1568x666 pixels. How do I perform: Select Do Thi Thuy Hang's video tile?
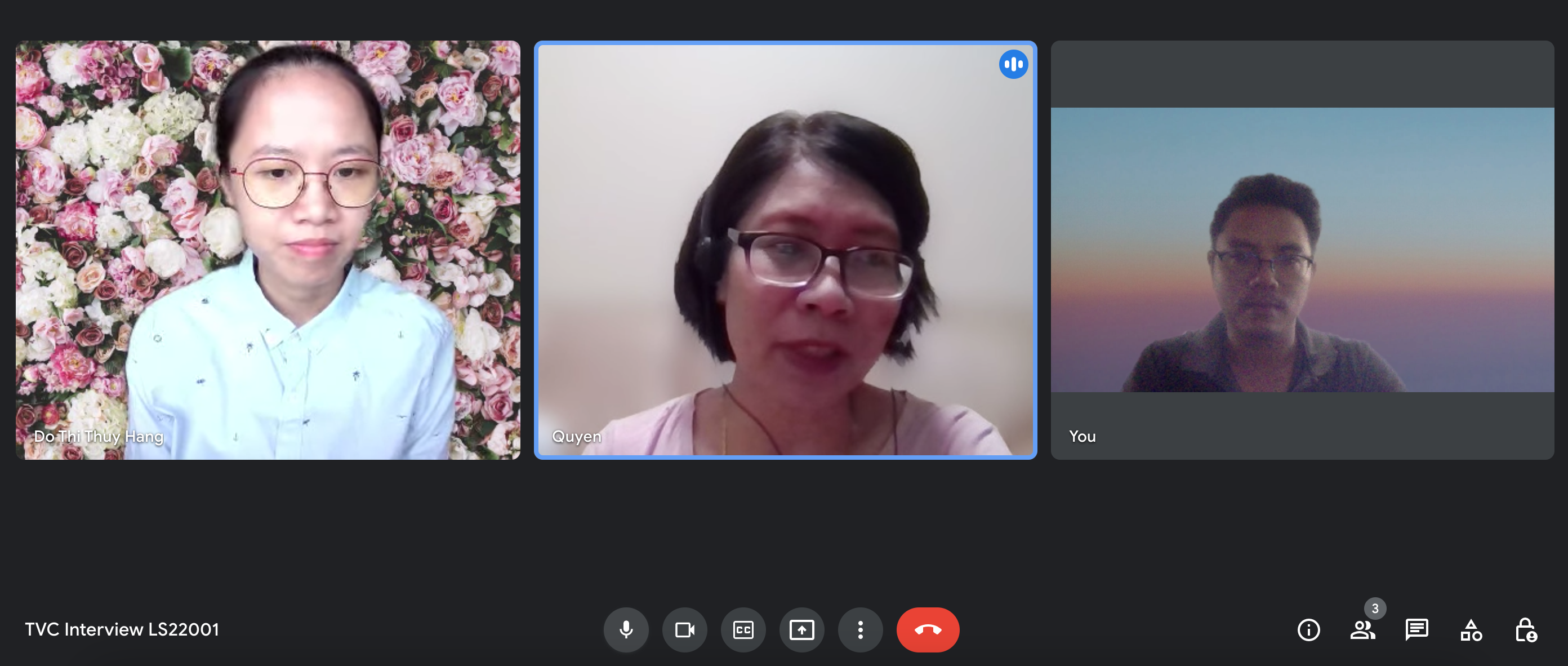pos(268,250)
